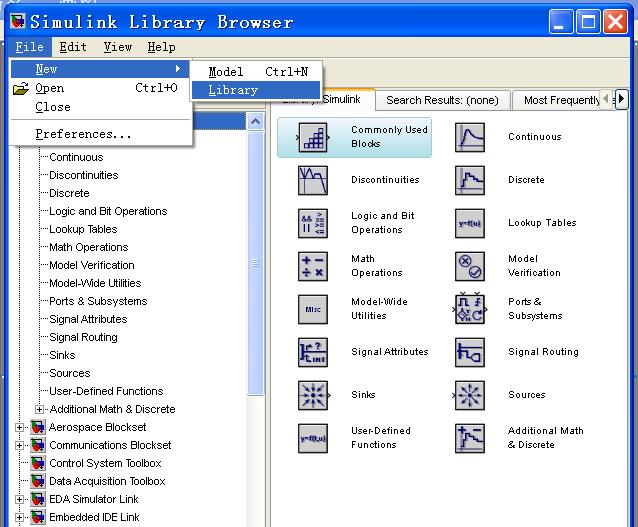Expand the Additional Math & Discrete node
Screen dimensions: 638x527
(39, 409)
